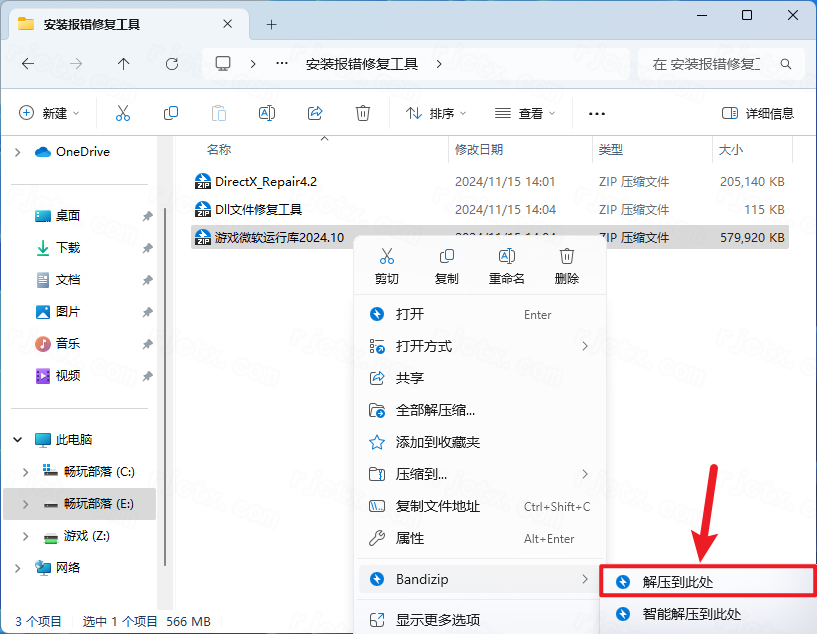Image resolution: width=817 pixels, height=634 pixels.
Task: Sort files by the 类型 Type column
Action: 611,150
